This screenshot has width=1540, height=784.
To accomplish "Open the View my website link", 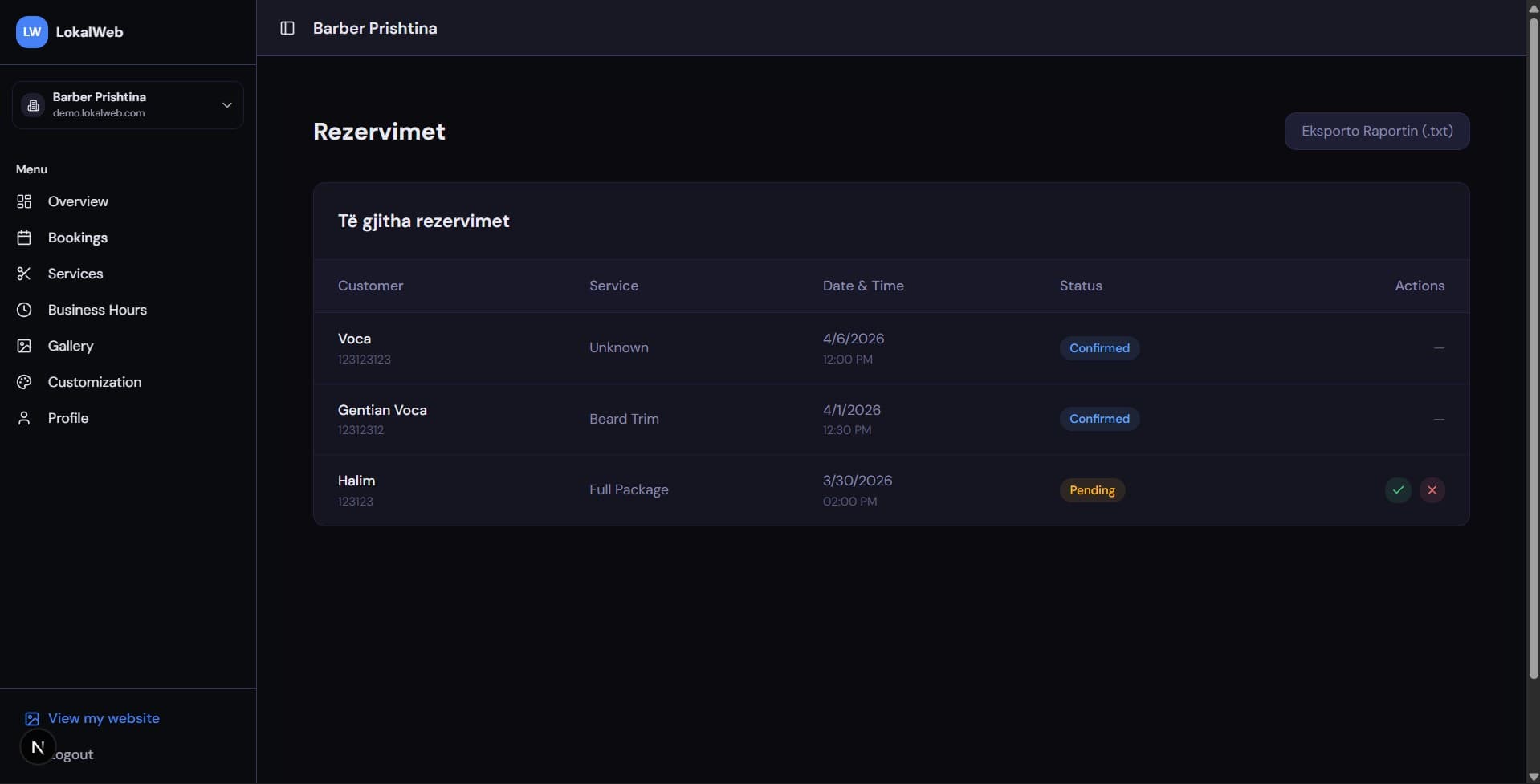I will 104,718.
